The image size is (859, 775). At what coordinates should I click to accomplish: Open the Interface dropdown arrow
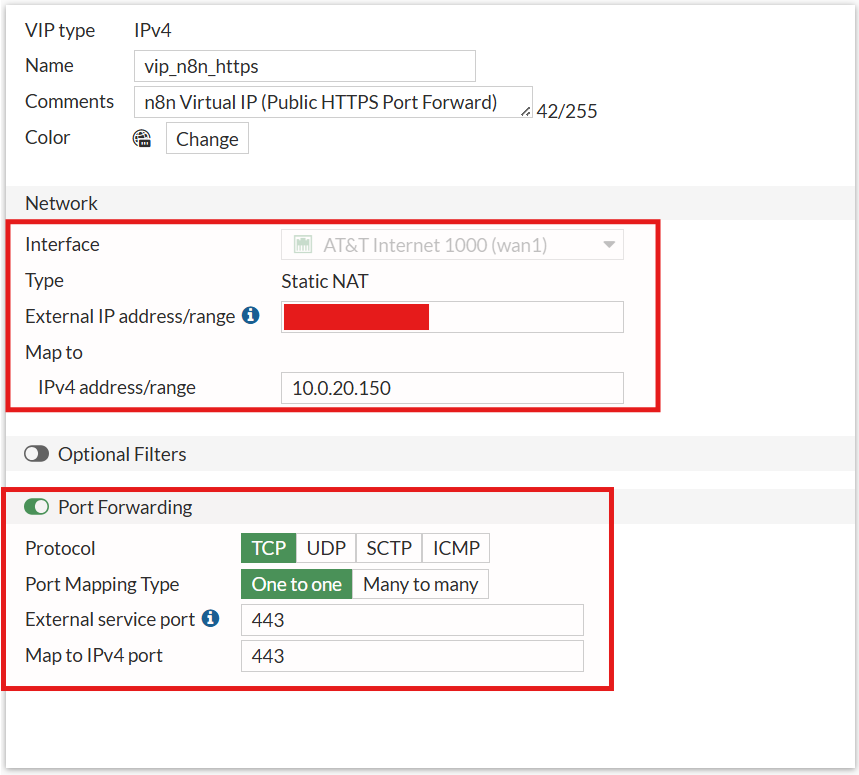[608, 245]
